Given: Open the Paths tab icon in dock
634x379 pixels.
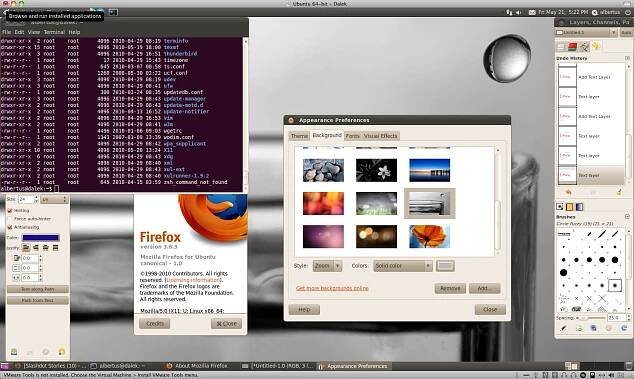Looking at the screenshot, I should pos(584,47).
